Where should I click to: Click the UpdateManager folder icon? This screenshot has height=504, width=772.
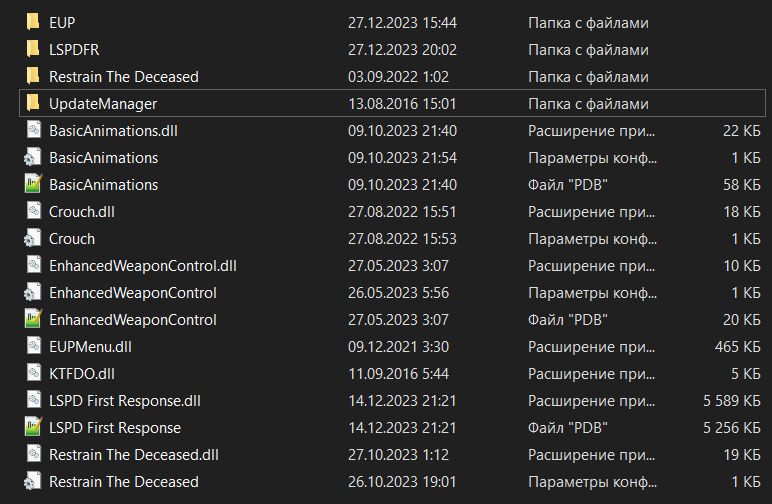[32, 103]
